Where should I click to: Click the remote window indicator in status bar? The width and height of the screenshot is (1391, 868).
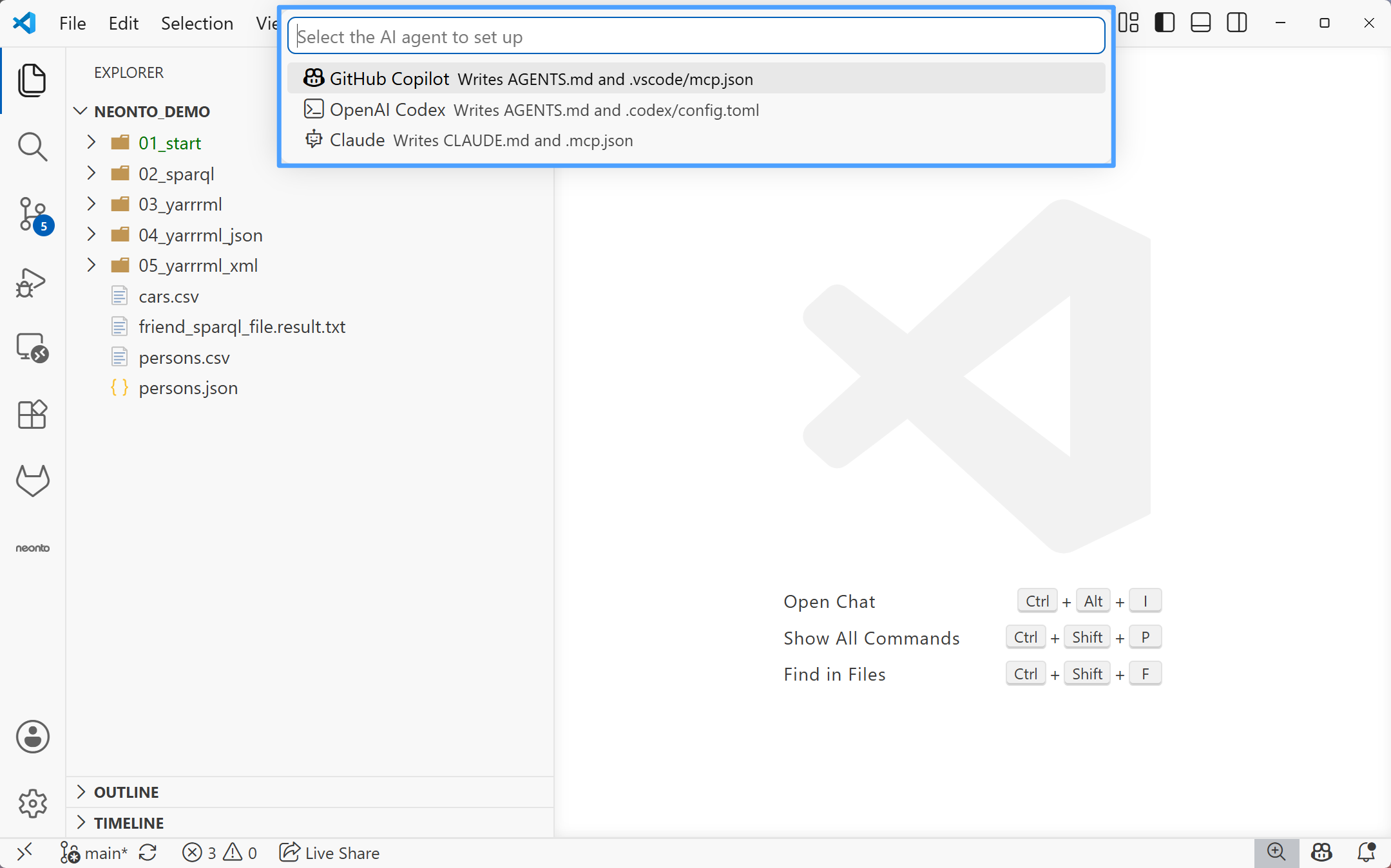(24, 853)
